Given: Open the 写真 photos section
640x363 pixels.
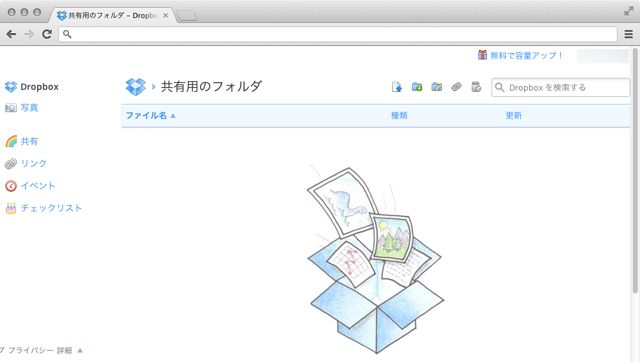Looking at the screenshot, I should pyautogui.click(x=29, y=108).
